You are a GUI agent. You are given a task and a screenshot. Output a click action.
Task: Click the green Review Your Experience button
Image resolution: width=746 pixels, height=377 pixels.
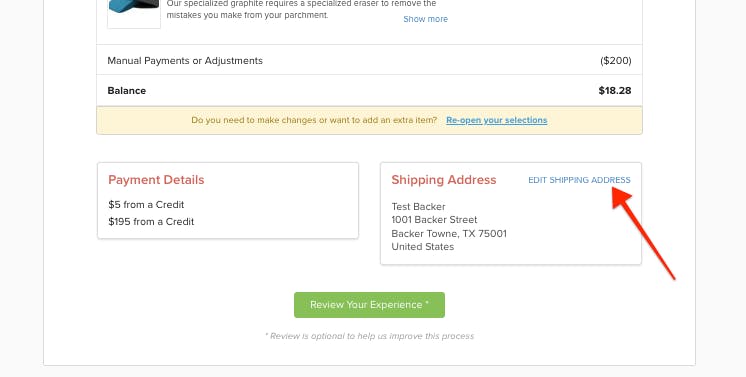point(369,305)
